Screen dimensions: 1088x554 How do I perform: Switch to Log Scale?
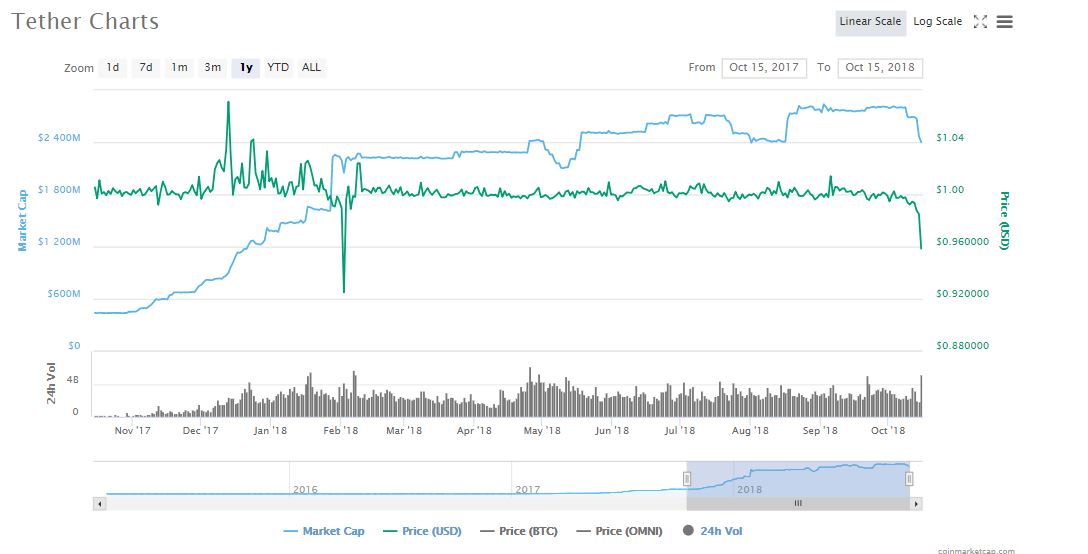[937, 22]
